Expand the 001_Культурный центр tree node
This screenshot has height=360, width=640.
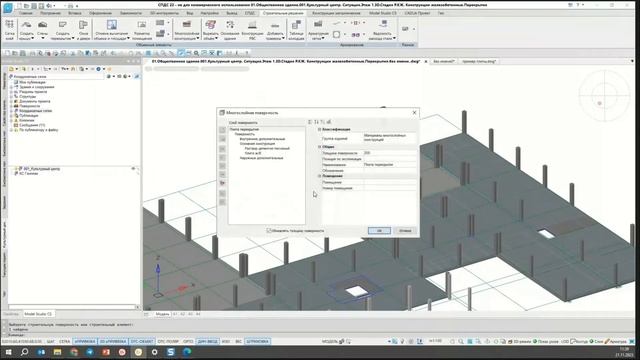tap(16, 169)
